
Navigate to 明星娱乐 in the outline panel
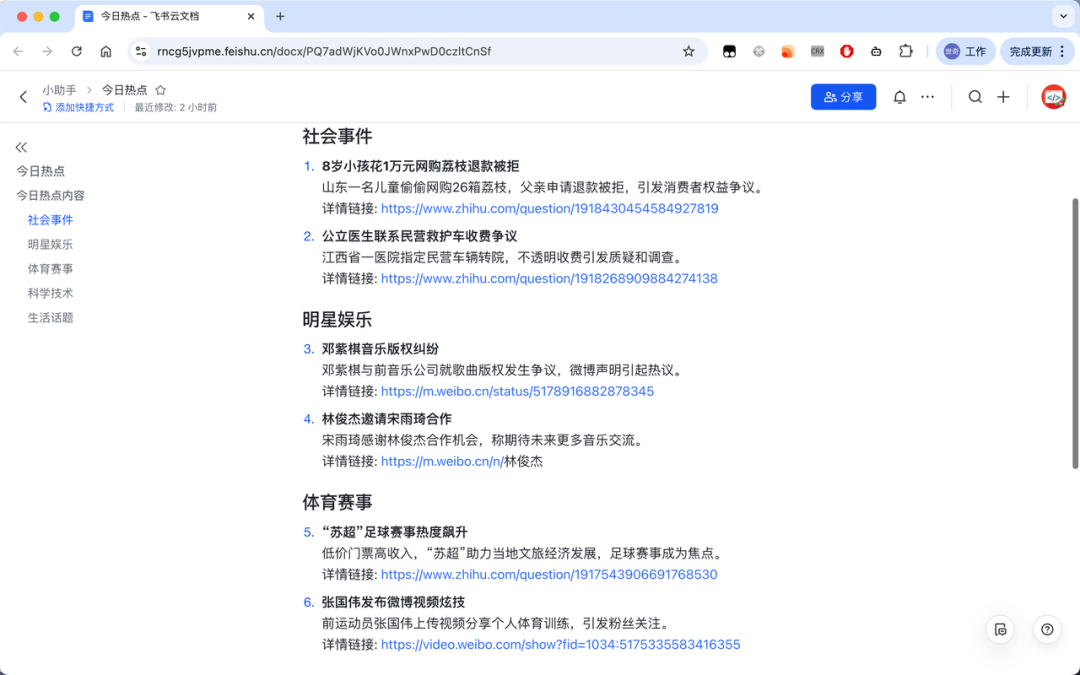point(51,243)
